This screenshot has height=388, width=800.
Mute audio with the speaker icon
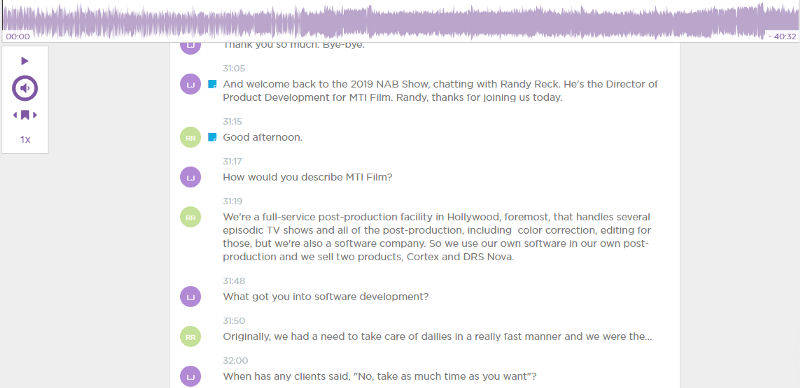click(25, 88)
